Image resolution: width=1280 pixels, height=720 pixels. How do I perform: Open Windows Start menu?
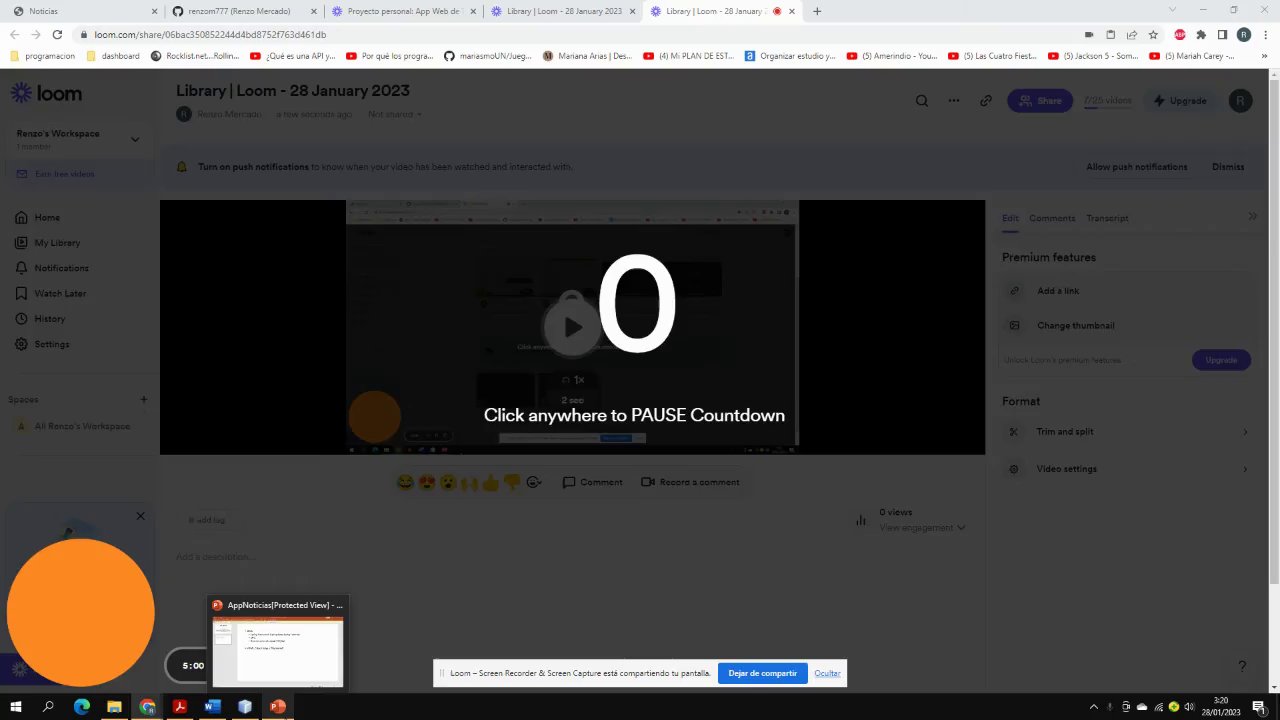pos(15,706)
